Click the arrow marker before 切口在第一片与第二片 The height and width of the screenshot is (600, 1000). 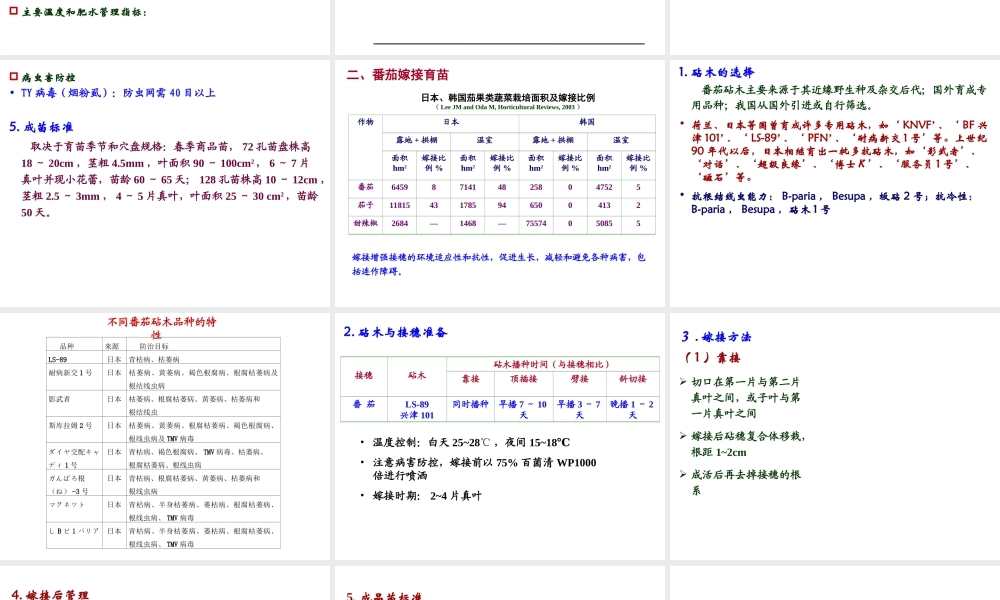683,381
